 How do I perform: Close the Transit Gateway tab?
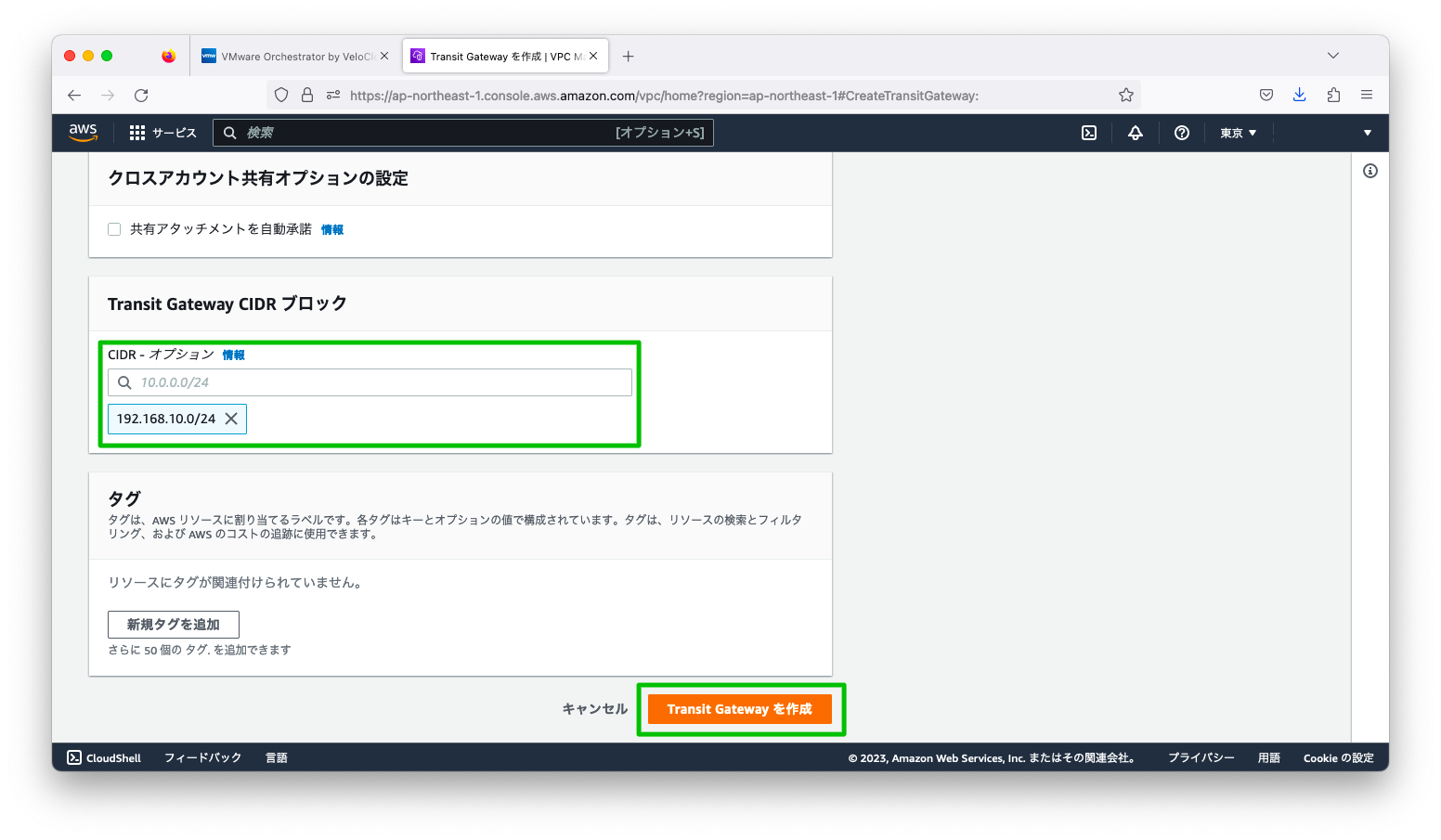tap(593, 56)
